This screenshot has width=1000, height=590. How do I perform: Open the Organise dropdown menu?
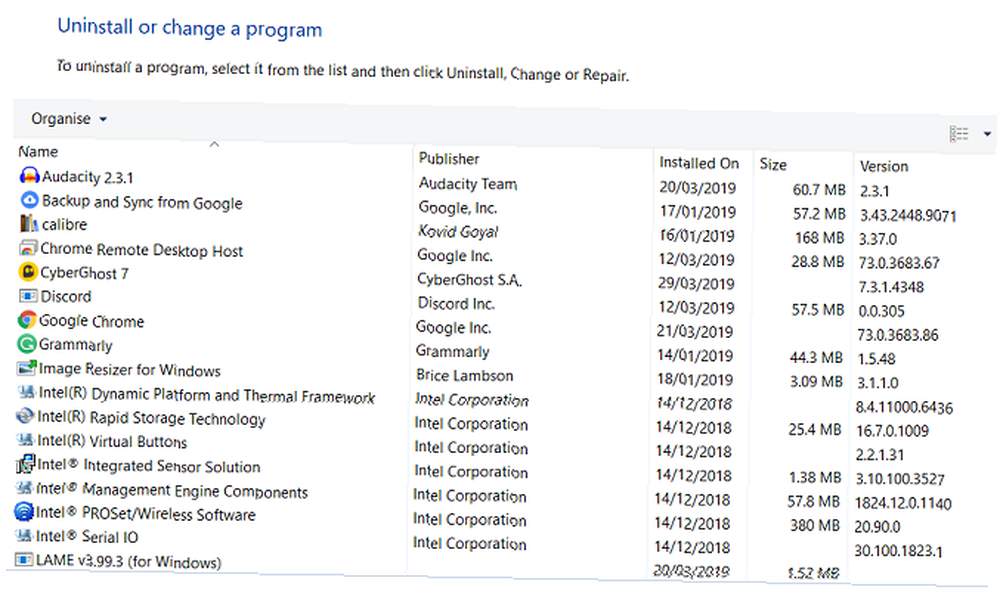tap(69, 119)
